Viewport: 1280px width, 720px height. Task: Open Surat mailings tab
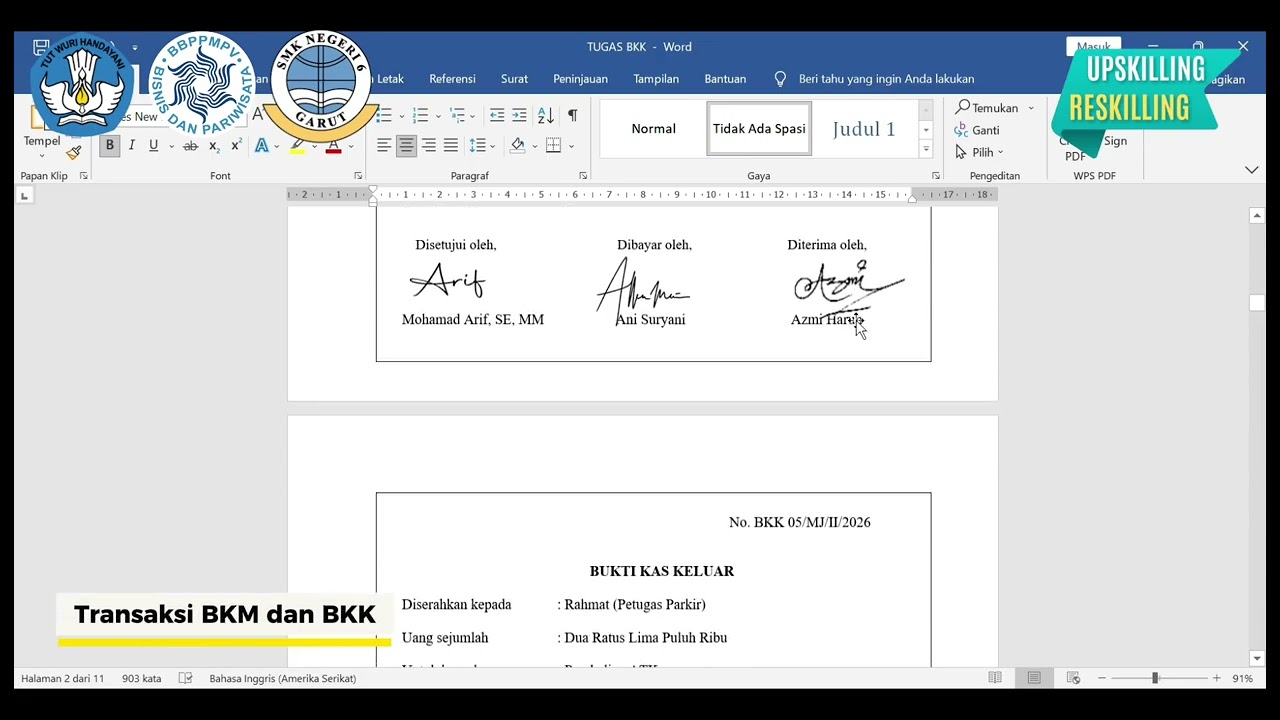(514, 79)
